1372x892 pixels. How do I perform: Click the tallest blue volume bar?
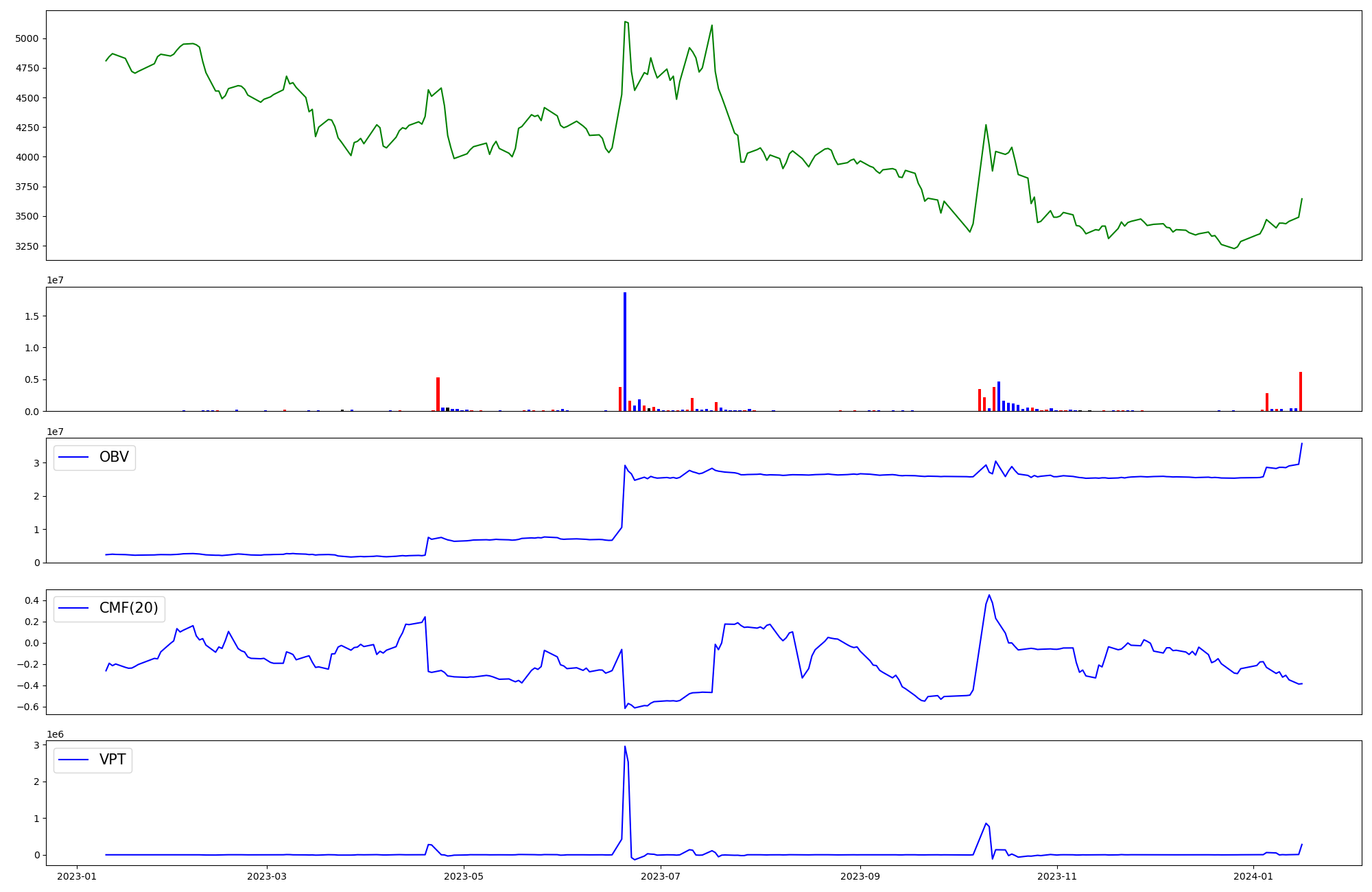pos(625,351)
